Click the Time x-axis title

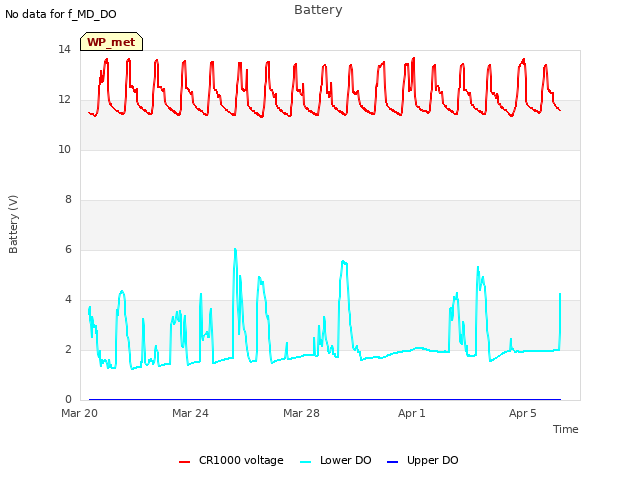(566, 429)
